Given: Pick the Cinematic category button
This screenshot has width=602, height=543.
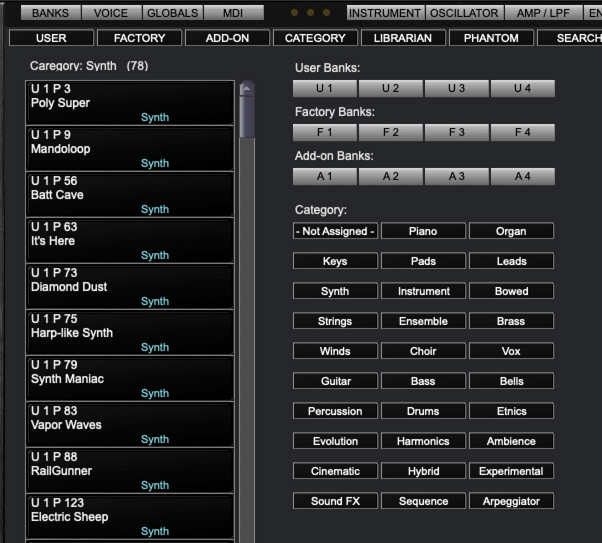Looking at the screenshot, I should (x=335, y=471).
